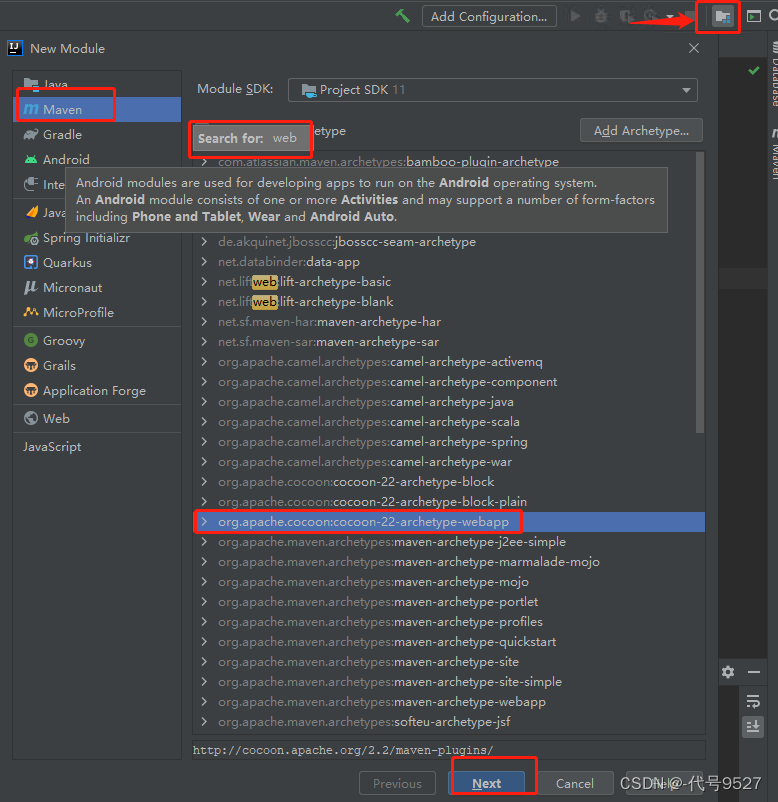Click the Add Archetype button
Viewport: 778px width, 802px height.
(641, 131)
